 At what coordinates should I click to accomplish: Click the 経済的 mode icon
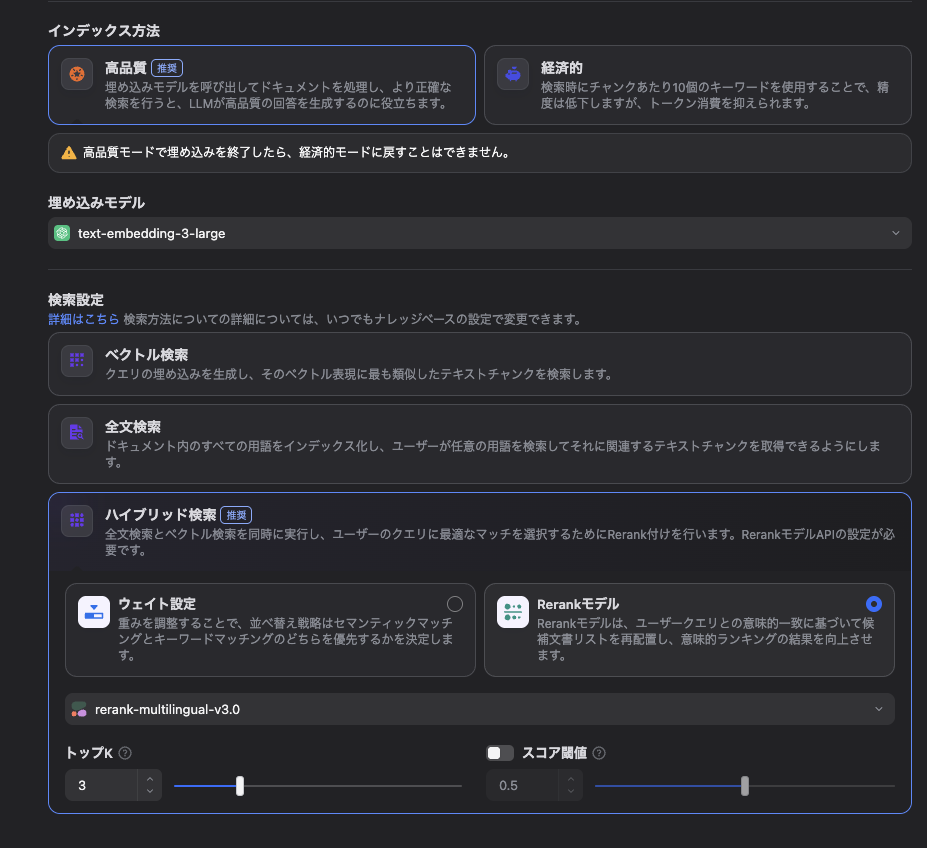pyautogui.click(x=513, y=73)
